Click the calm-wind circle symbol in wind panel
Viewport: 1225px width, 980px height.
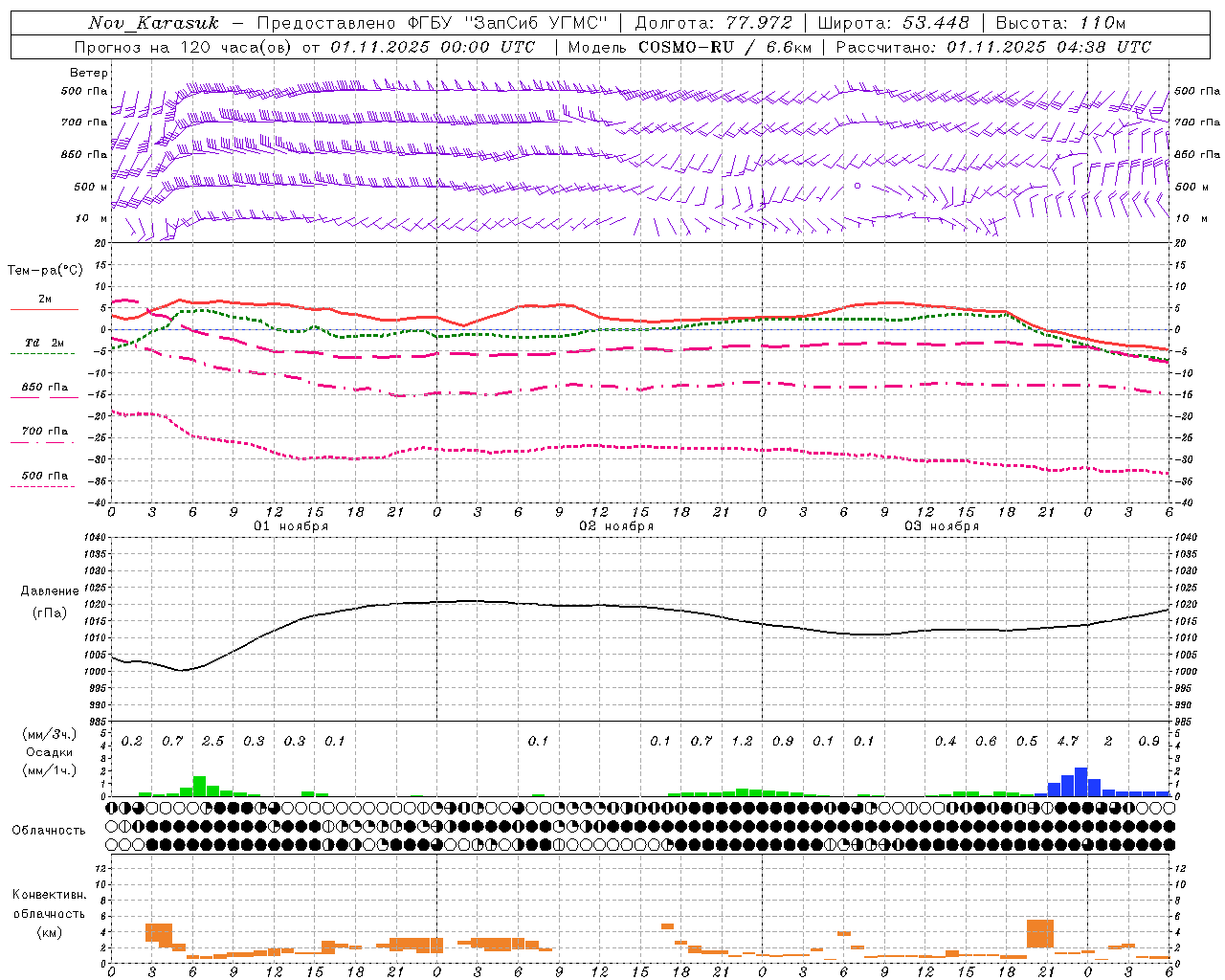coord(857,186)
